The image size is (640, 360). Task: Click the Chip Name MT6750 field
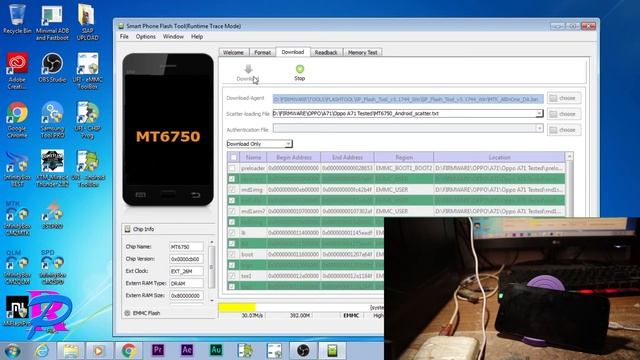[x=186, y=247]
